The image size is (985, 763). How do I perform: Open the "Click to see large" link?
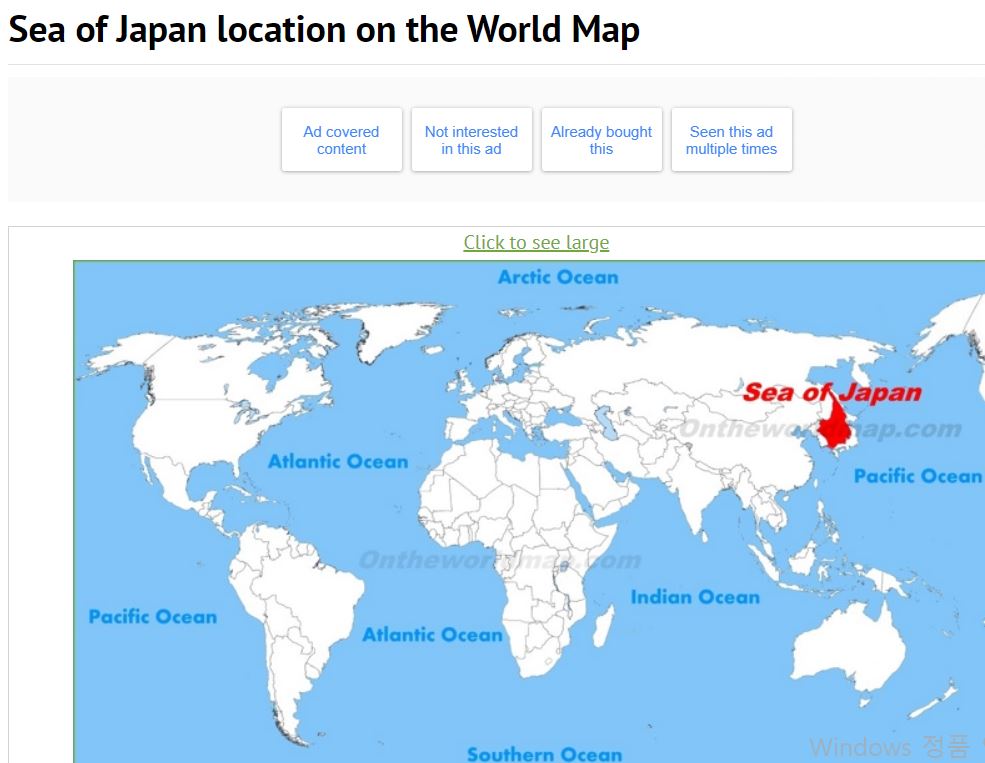coord(536,243)
